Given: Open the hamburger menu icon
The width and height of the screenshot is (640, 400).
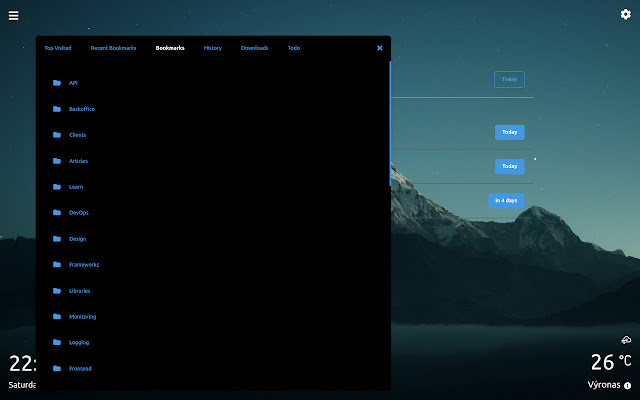Looking at the screenshot, I should pos(13,16).
